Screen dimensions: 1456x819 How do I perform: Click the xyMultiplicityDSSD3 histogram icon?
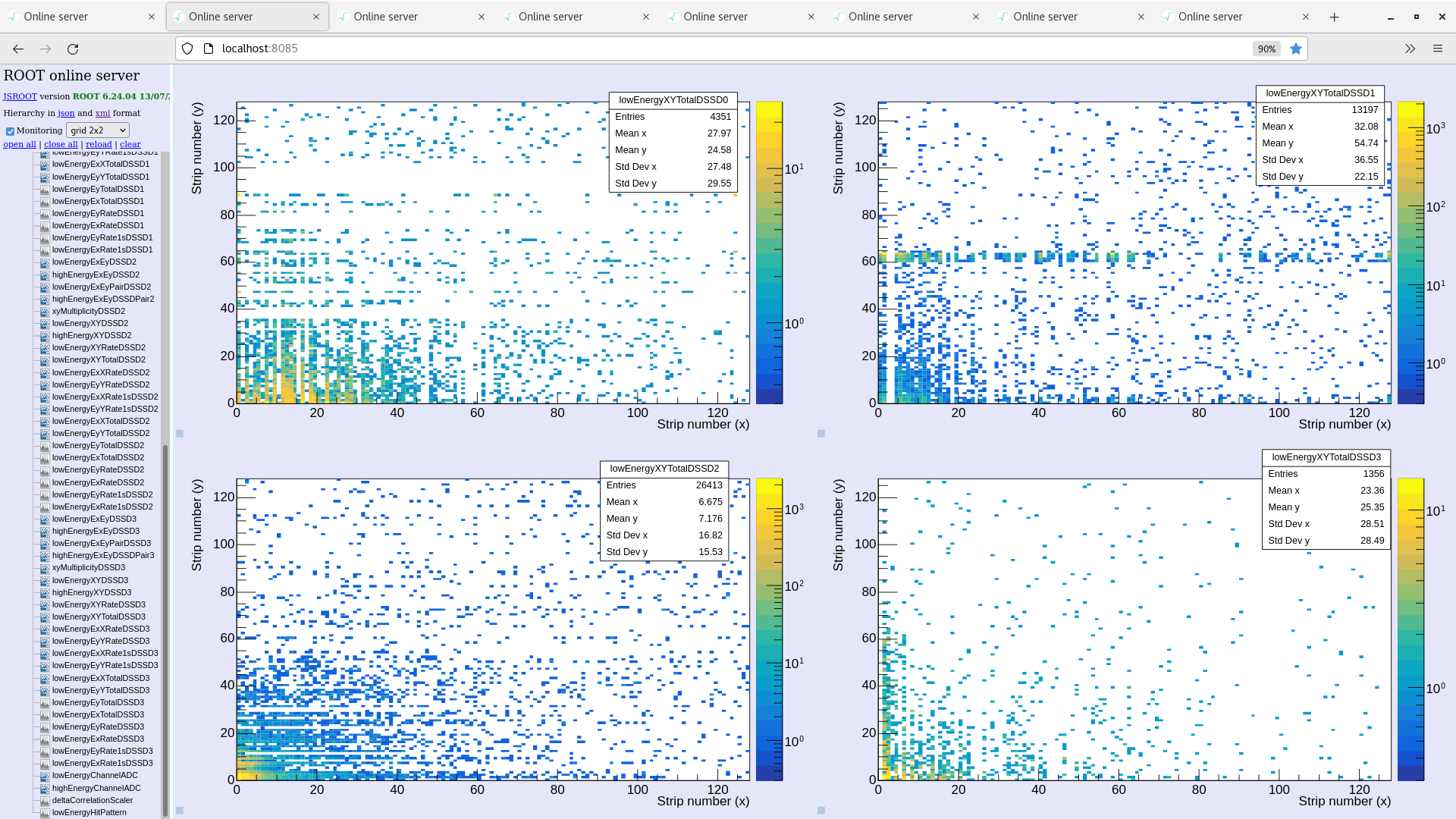[x=45, y=567]
